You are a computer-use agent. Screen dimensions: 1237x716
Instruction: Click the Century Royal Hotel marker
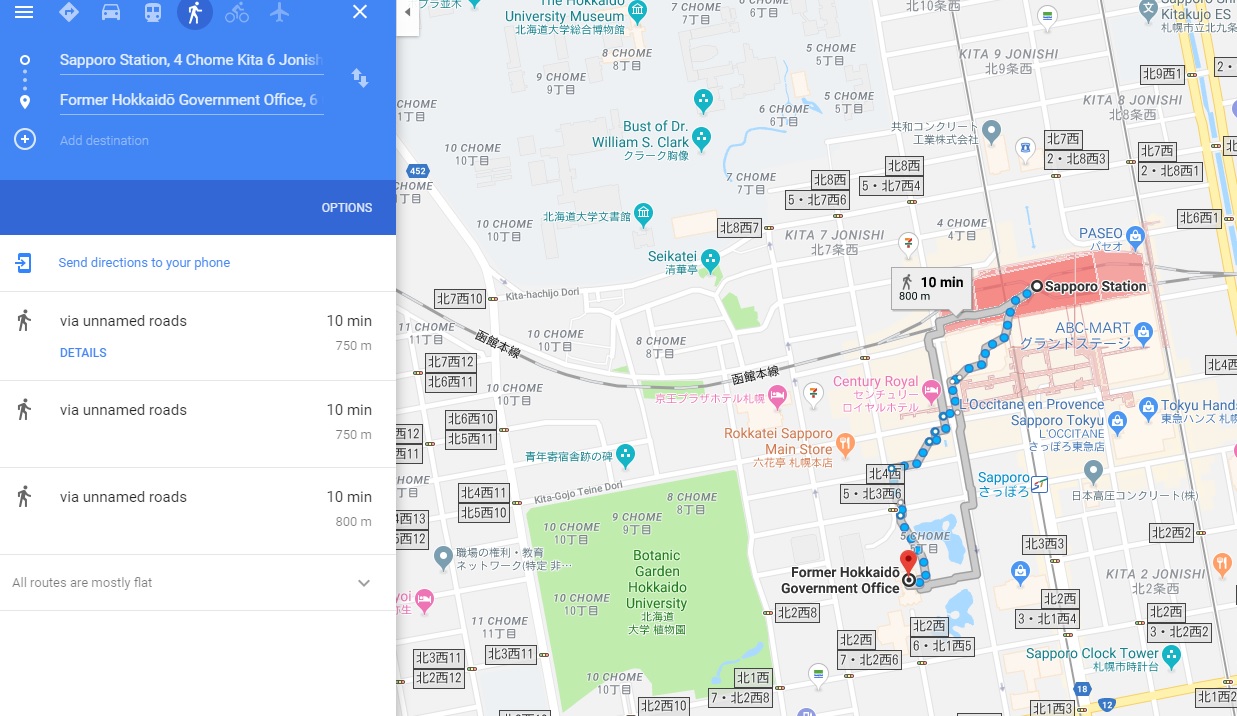coord(932,390)
